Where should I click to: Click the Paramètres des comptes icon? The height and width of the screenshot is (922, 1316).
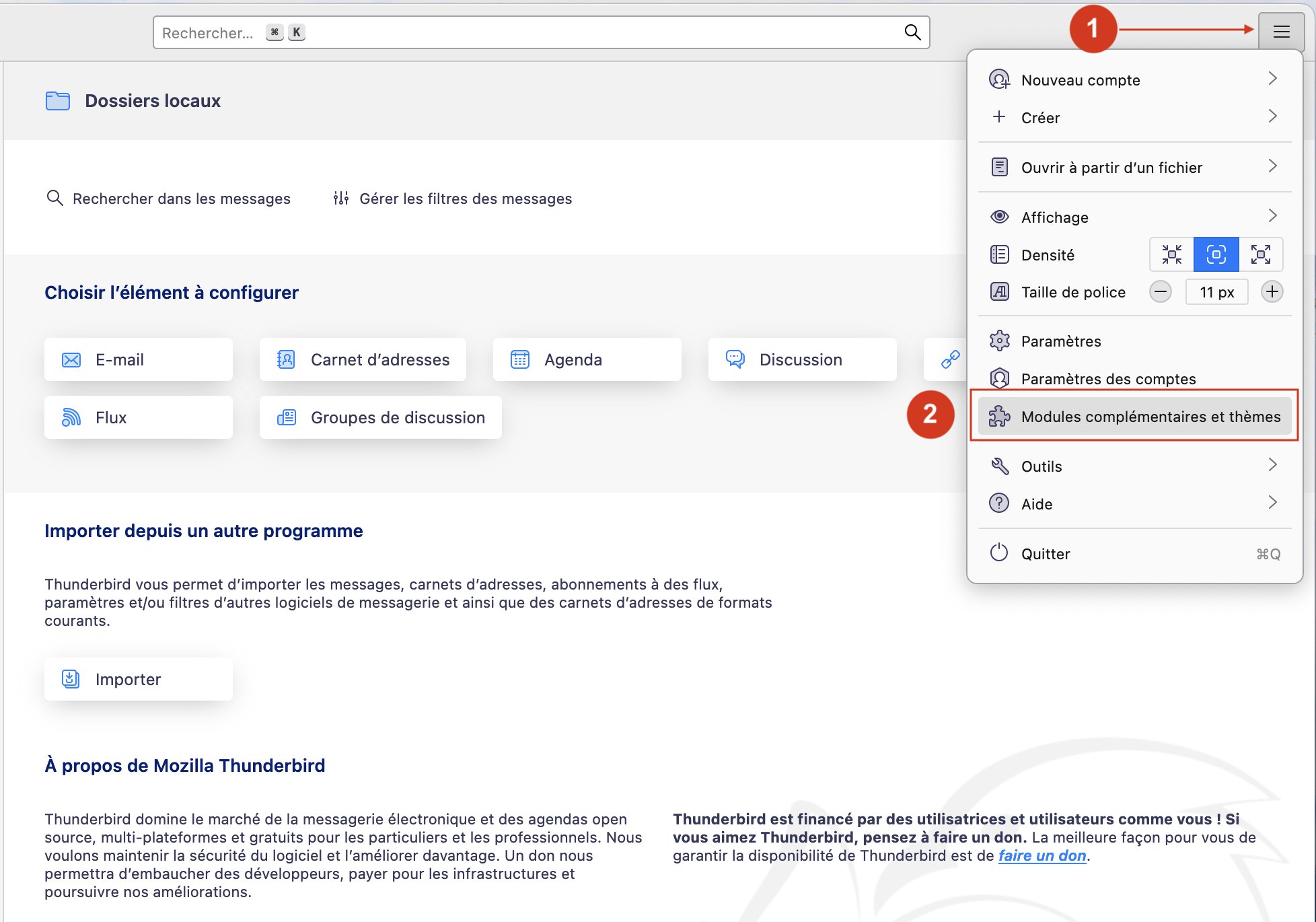tap(1000, 378)
